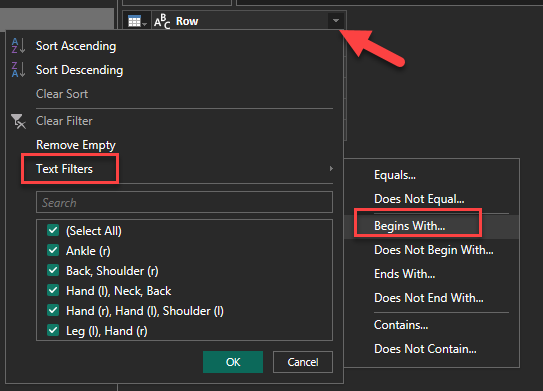Image resolution: width=543 pixels, height=391 pixels.
Task: Select the Begins With... filter
Action: pyautogui.click(x=410, y=226)
